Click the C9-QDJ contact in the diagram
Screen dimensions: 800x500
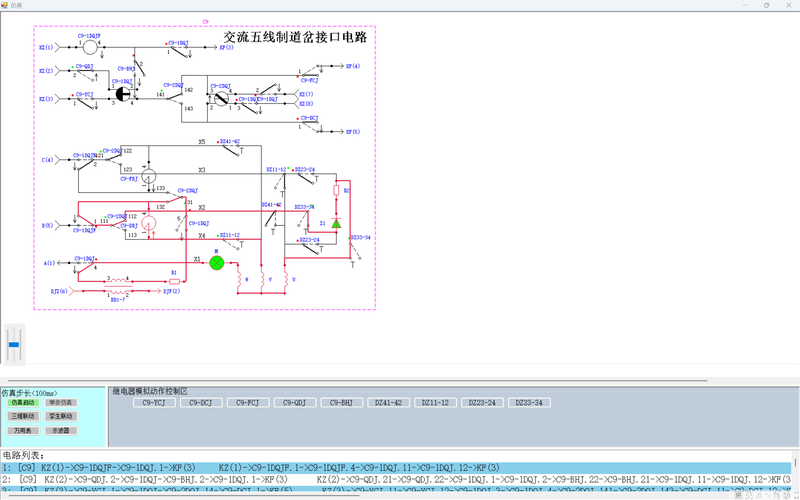(85, 73)
